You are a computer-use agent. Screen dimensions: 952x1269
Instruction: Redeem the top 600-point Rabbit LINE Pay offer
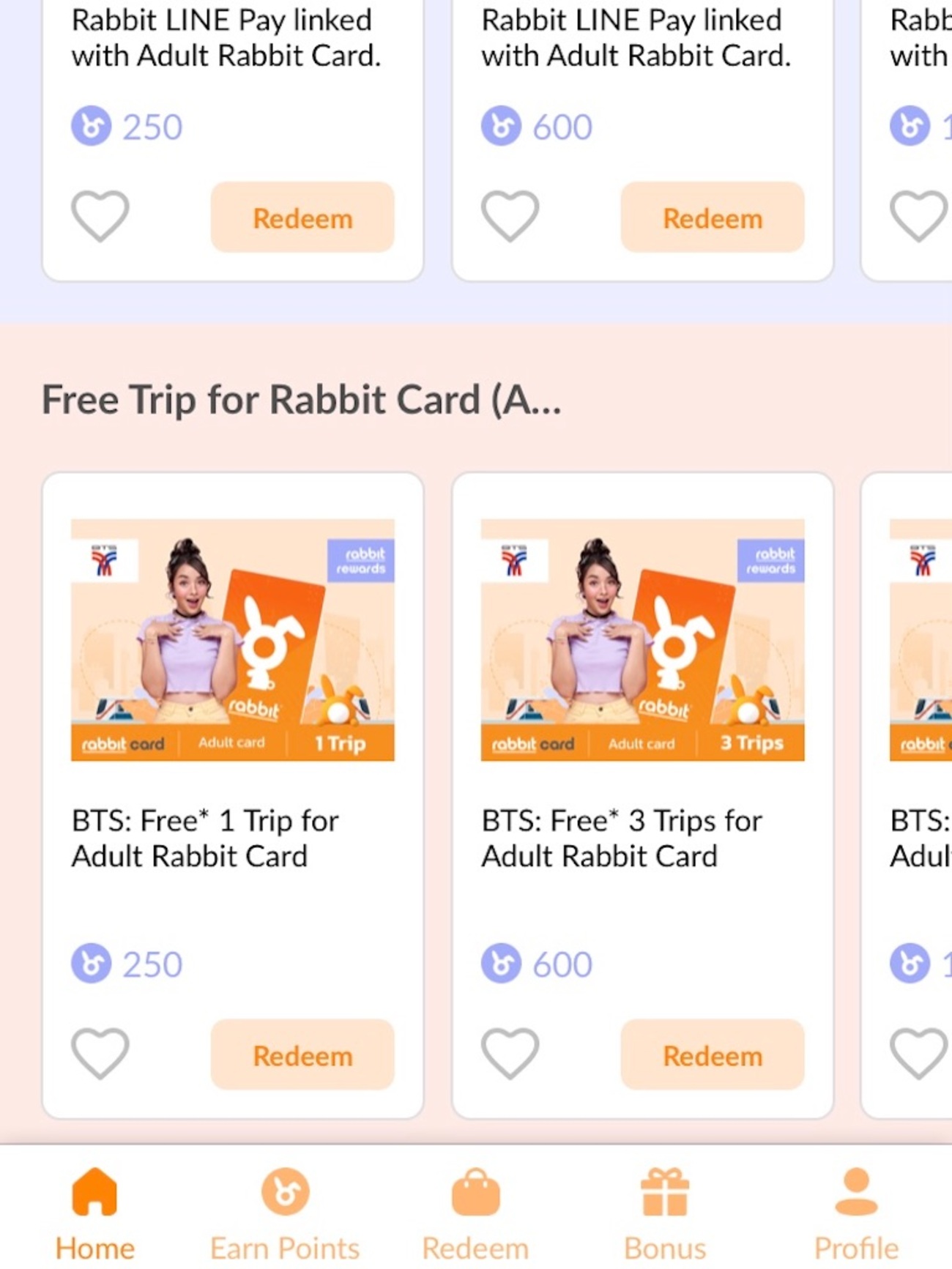713,217
